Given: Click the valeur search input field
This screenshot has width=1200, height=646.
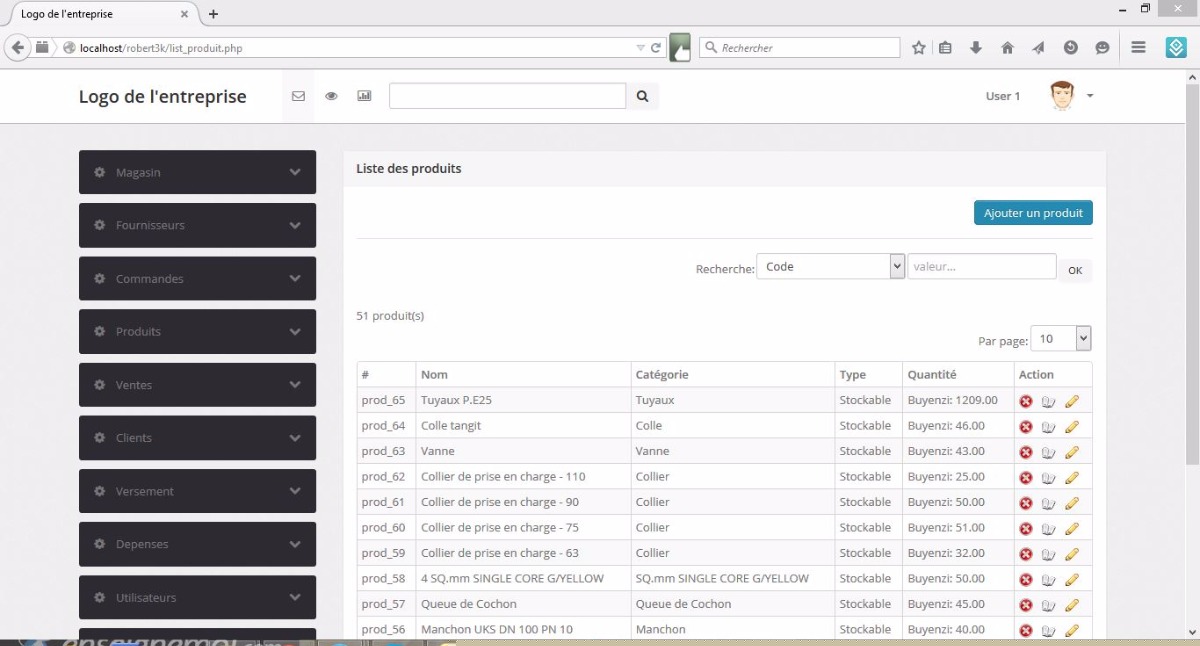Looking at the screenshot, I should click(981, 267).
